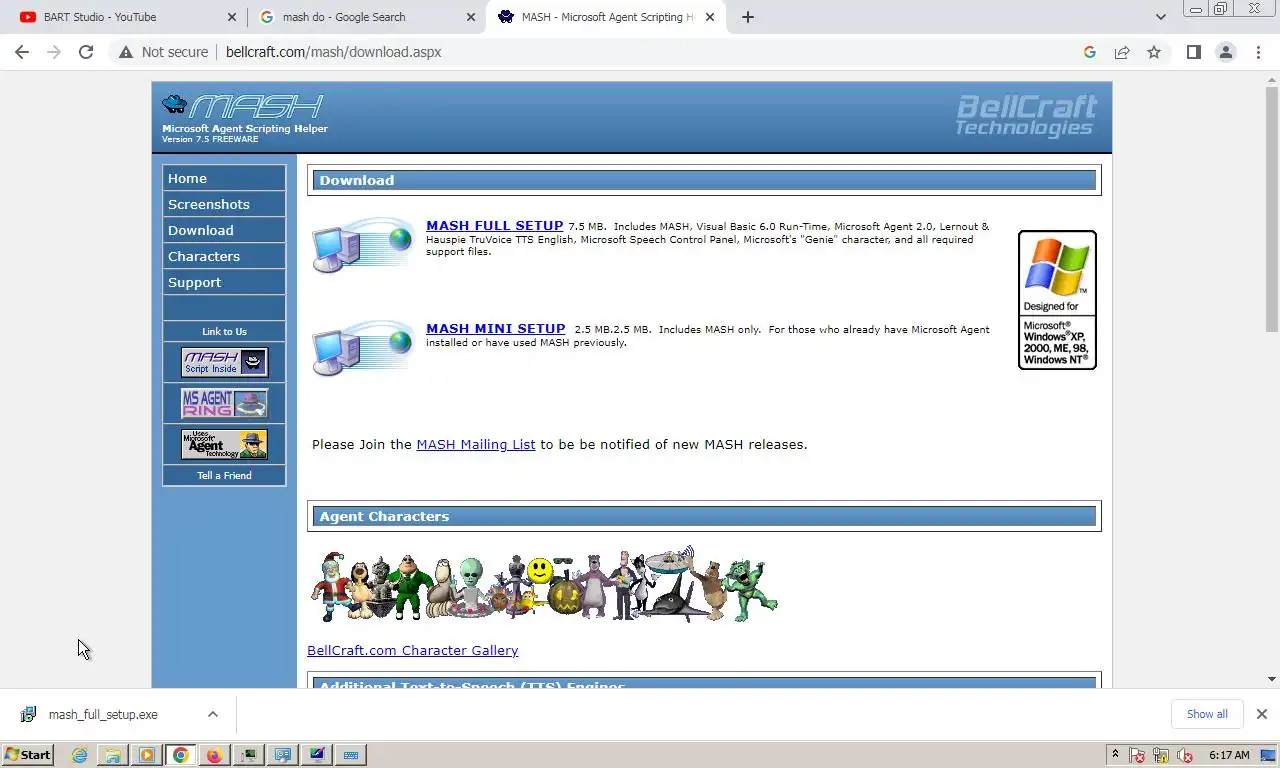This screenshot has height=768, width=1280.
Task: Switch to the mash do - Google Search tab
Action: pos(366,17)
